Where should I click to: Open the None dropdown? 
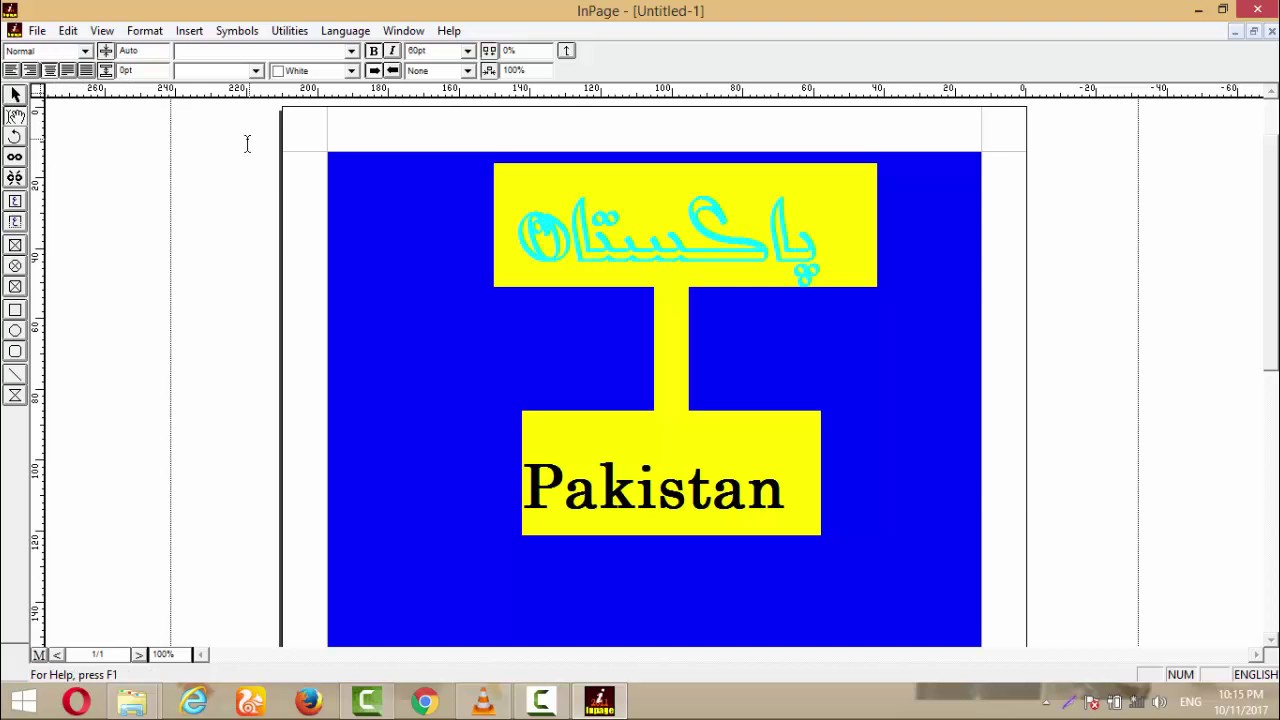[467, 70]
